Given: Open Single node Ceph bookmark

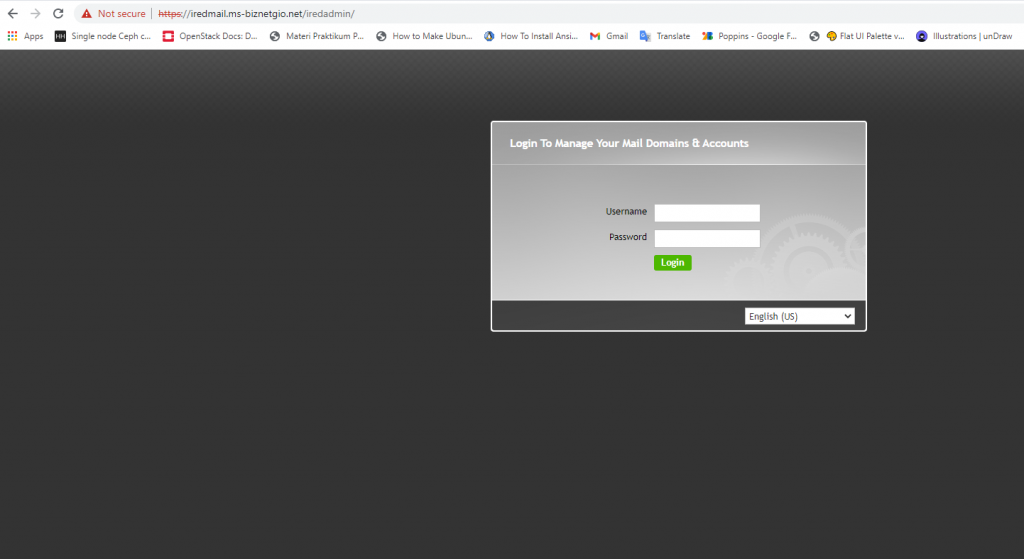Looking at the screenshot, I should (103, 36).
